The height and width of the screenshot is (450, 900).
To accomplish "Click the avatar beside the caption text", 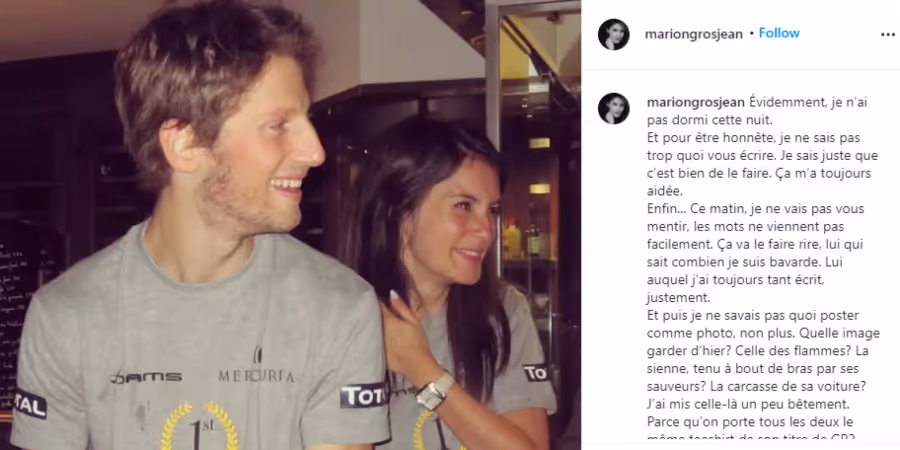I will coord(614,108).
